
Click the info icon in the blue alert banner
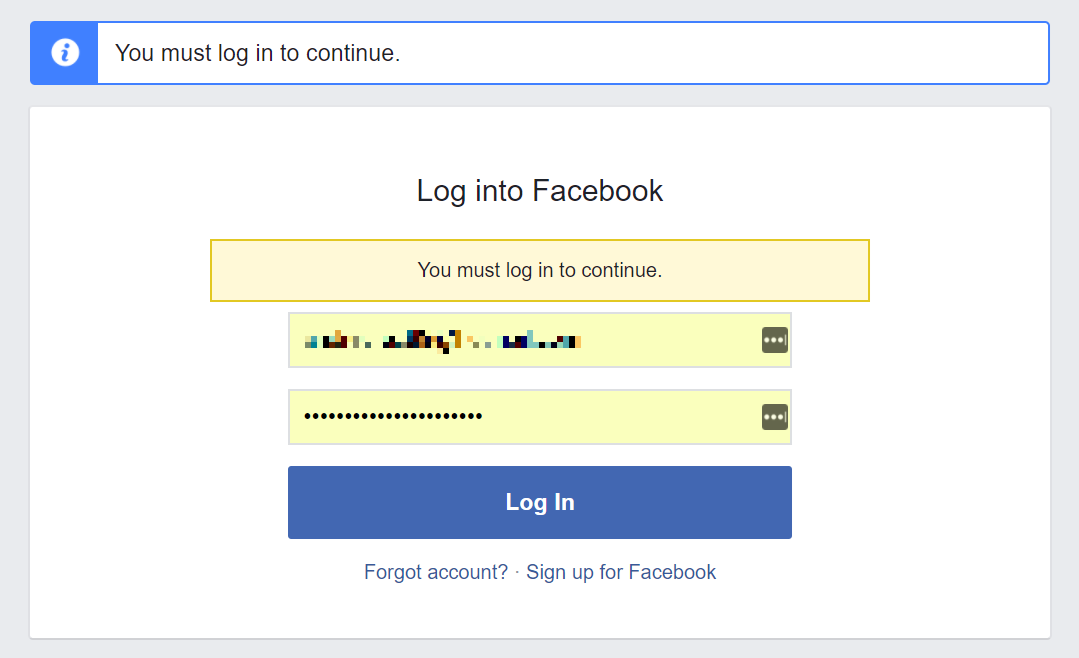click(63, 52)
